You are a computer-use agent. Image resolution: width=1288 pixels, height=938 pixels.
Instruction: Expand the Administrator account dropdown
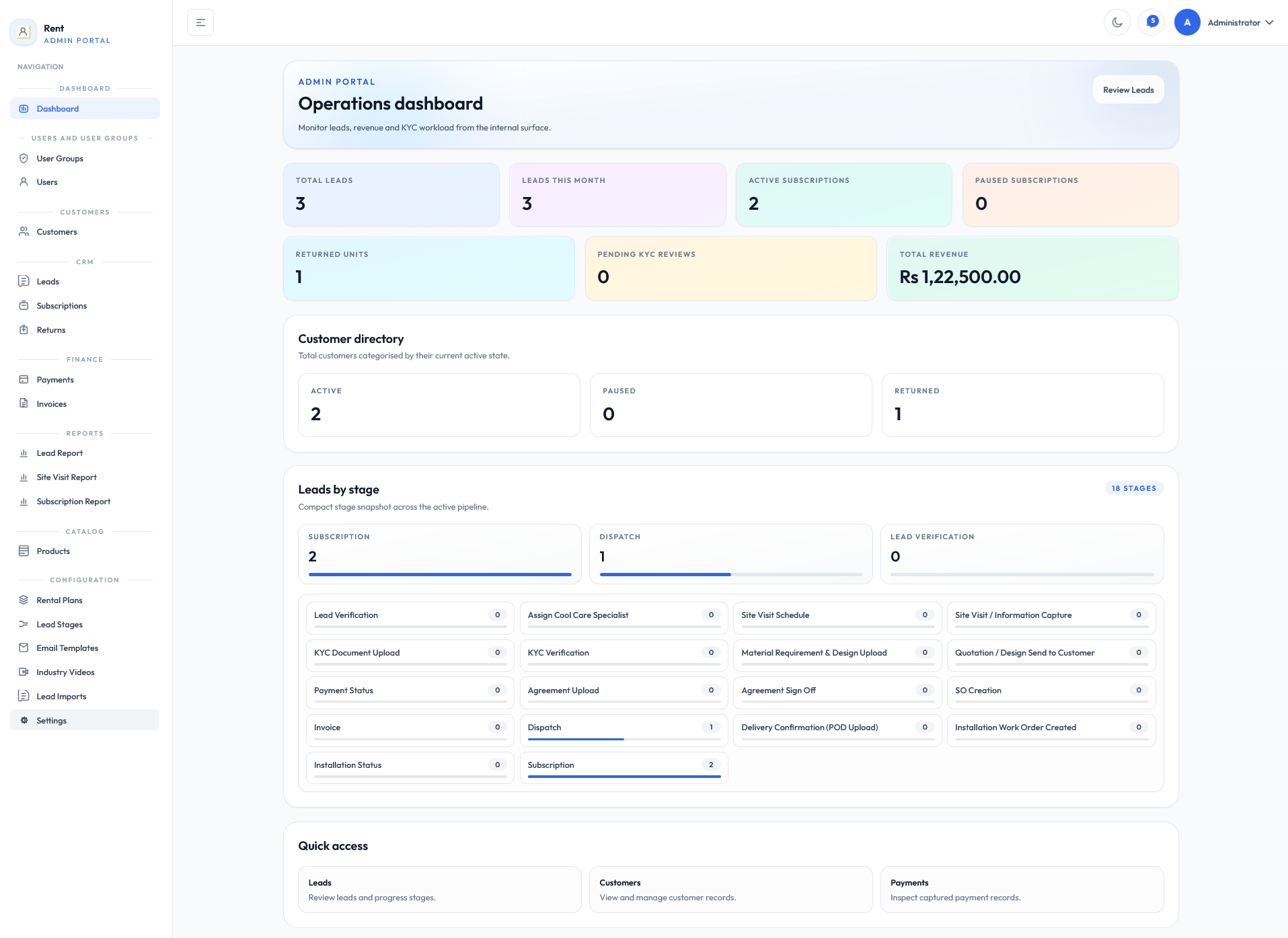click(x=1241, y=22)
